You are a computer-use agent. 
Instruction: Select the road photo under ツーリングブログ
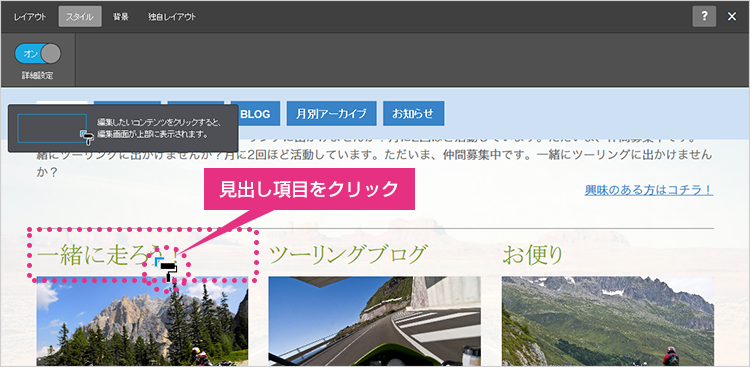click(x=375, y=321)
